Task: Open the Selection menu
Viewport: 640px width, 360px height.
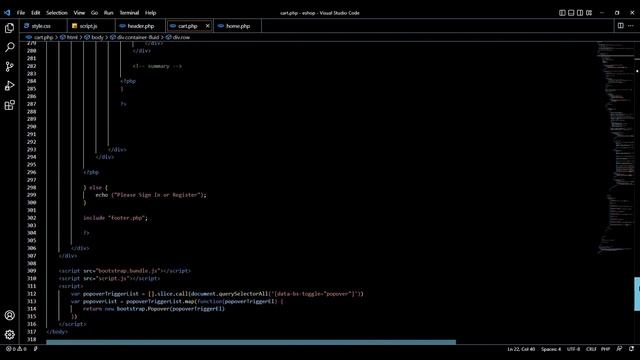Action: click(x=57, y=13)
